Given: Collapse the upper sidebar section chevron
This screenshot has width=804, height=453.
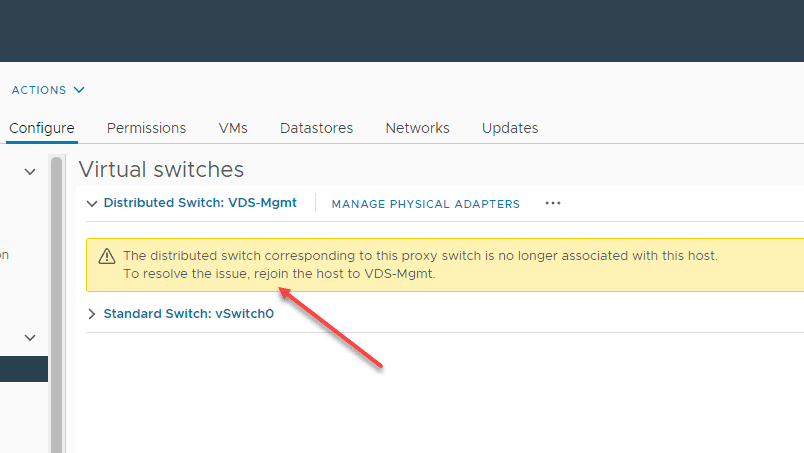Looking at the screenshot, I should (30, 173).
